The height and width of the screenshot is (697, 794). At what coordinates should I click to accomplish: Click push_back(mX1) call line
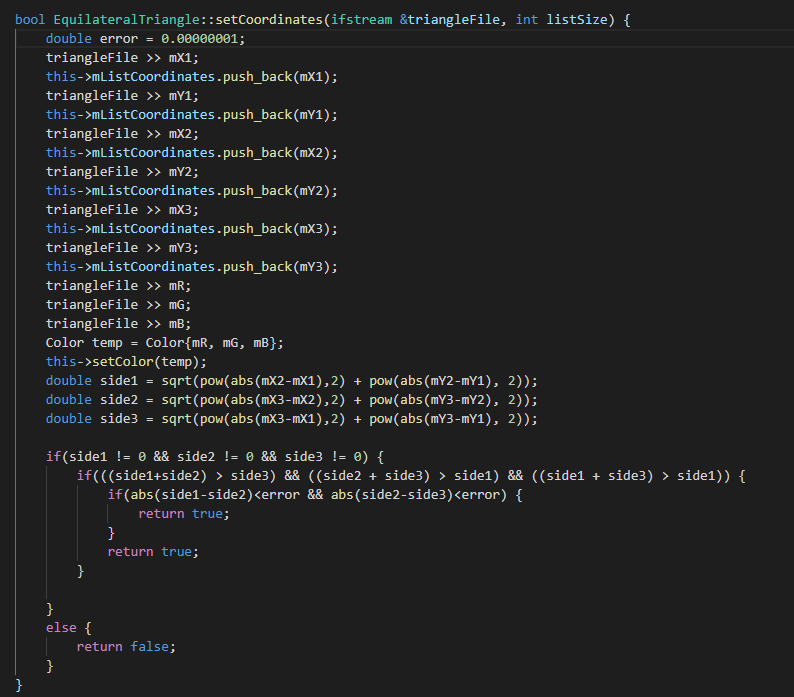click(x=192, y=77)
